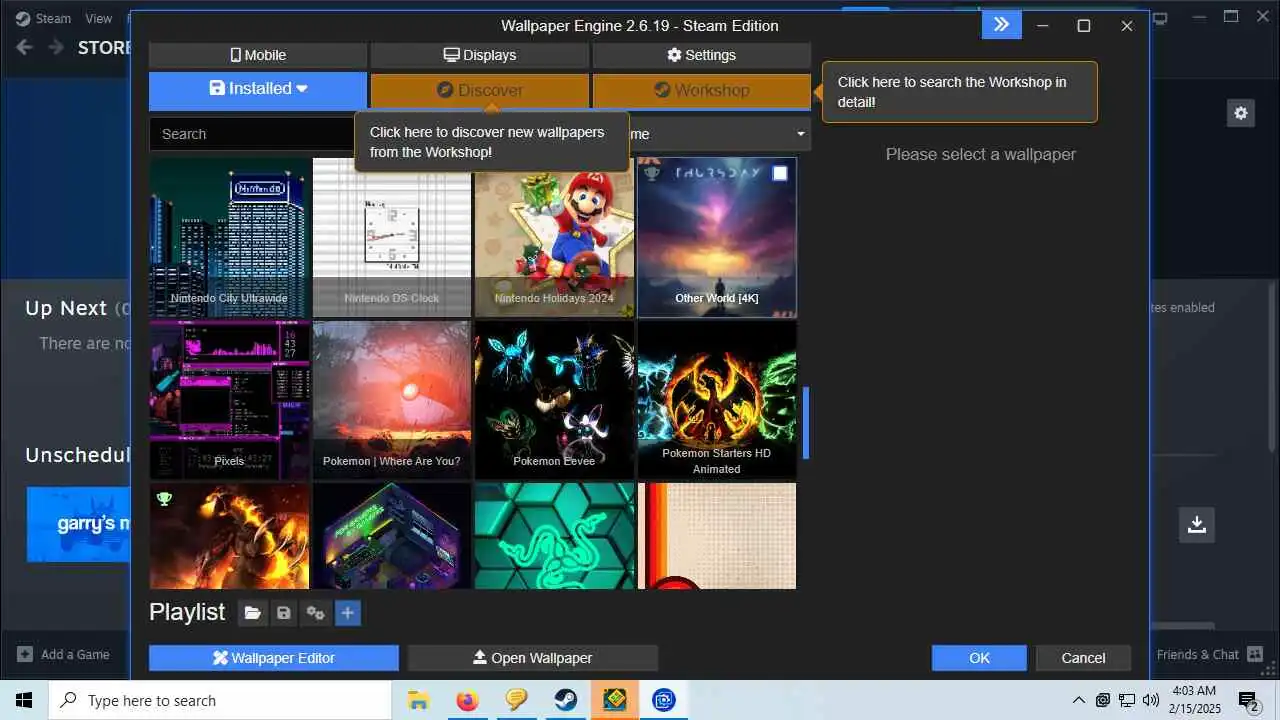Select the Other World [4K] wallpaper

click(x=717, y=237)
